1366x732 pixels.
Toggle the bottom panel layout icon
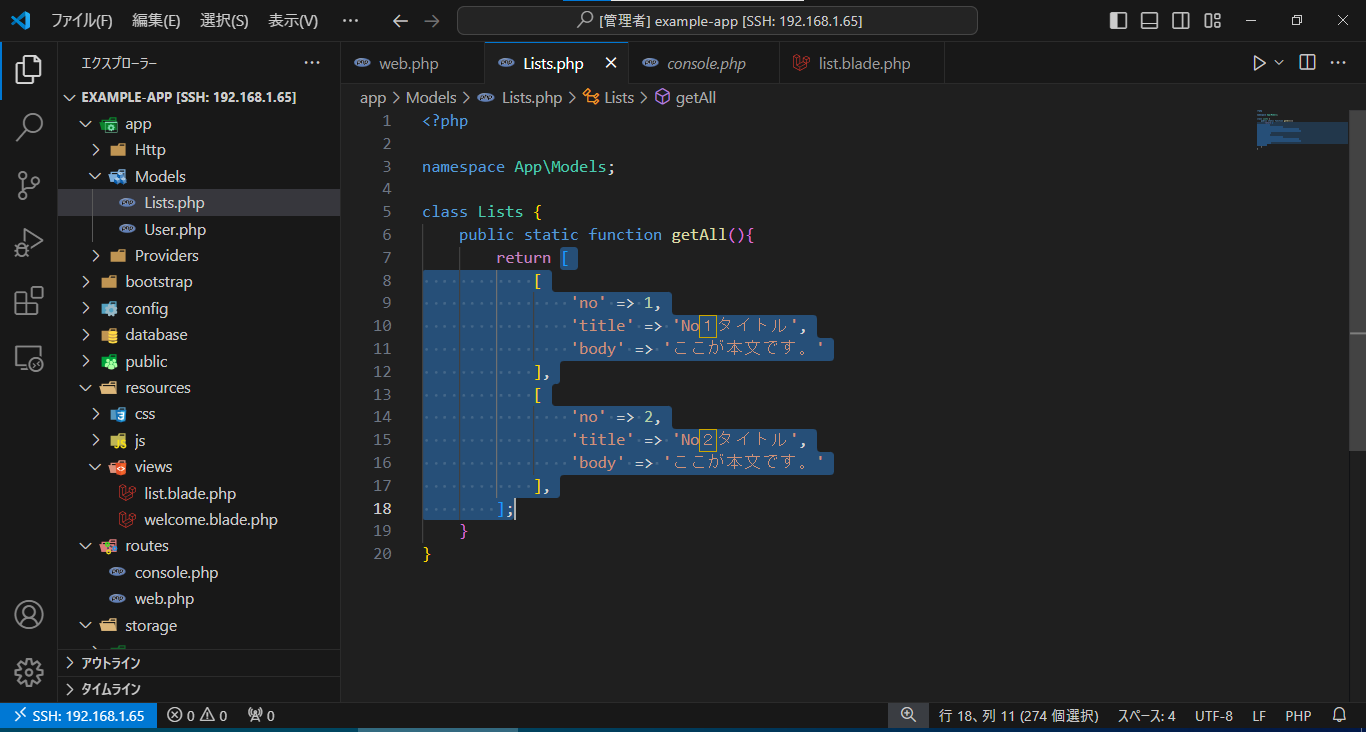point(1150,20)
